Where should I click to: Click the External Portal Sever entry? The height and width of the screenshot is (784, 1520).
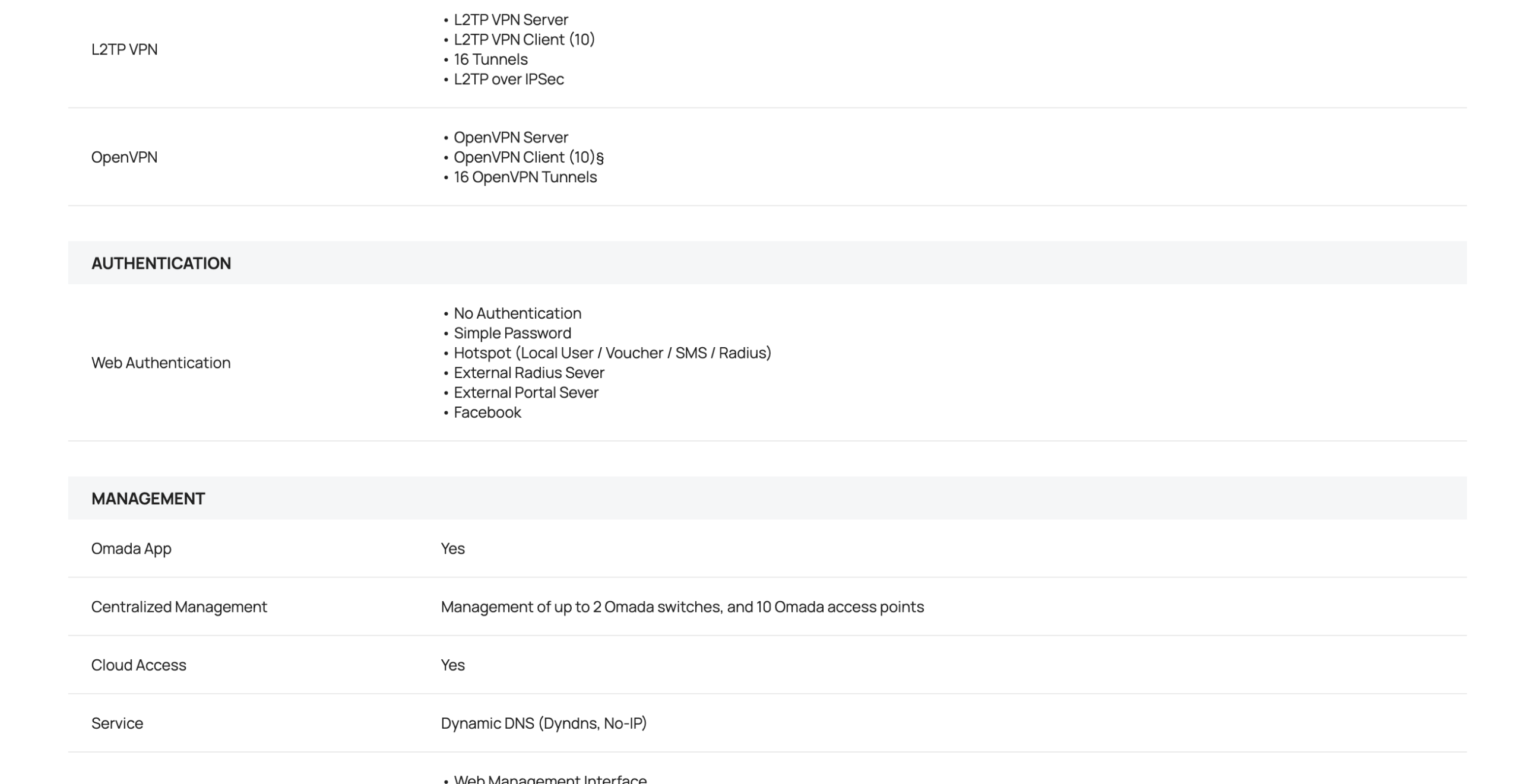(525, 392)
